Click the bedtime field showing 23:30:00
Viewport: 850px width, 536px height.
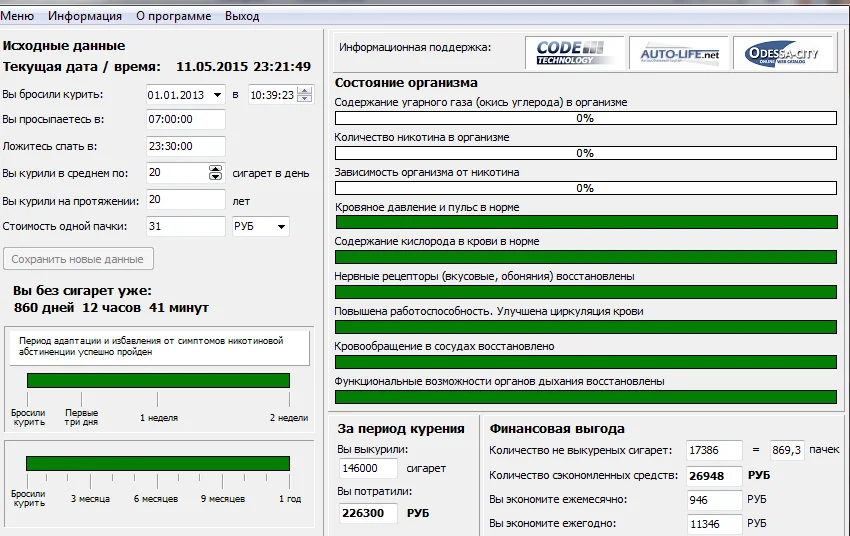(x=184, y=147)
